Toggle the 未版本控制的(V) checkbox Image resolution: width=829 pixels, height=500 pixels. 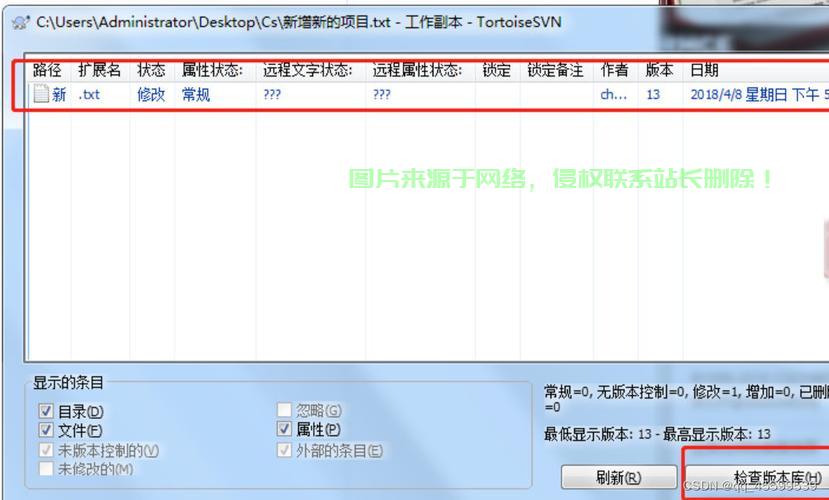46,450
